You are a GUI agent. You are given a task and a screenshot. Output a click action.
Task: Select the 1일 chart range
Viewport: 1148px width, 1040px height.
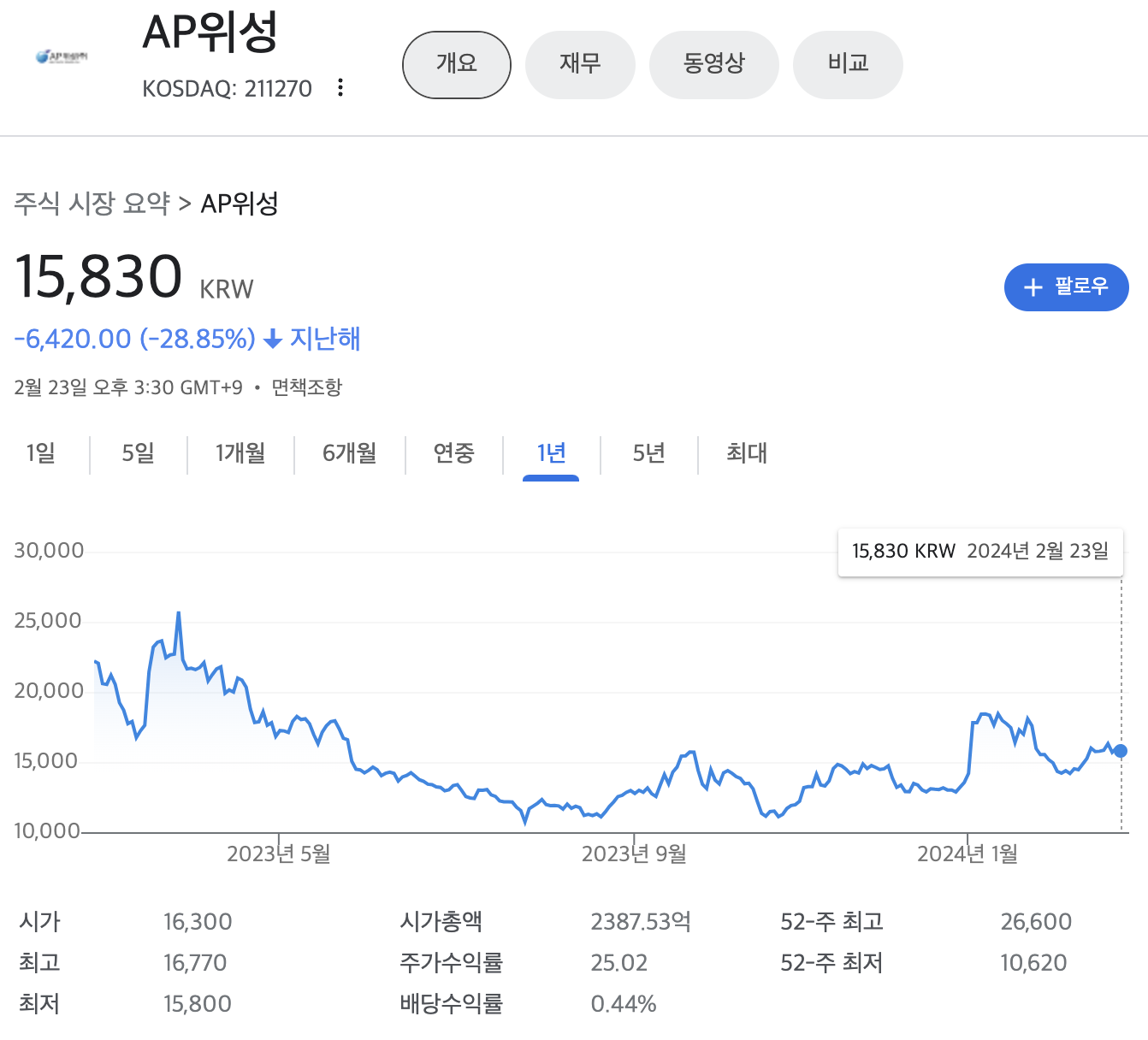pos(41,453)
